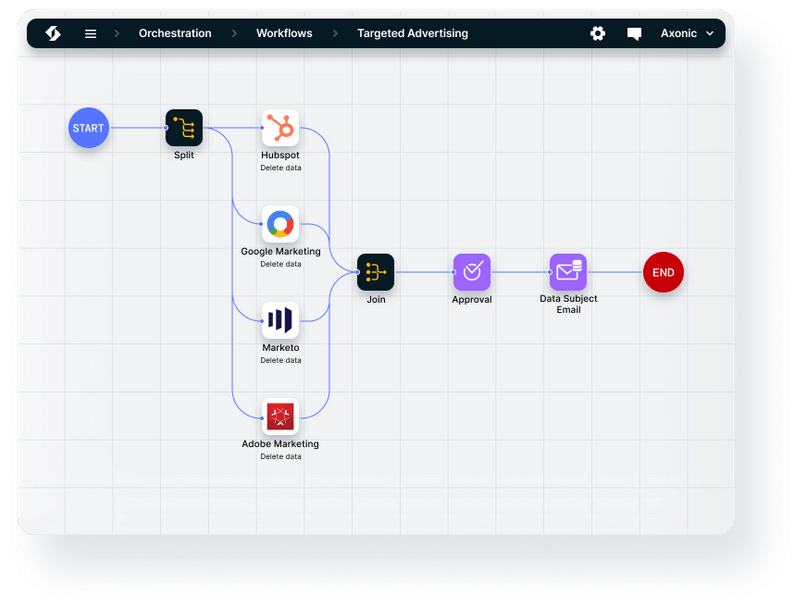800x609 pixels.
Task: Select the Hubspot node icon
Action: (x=280, y=128)
